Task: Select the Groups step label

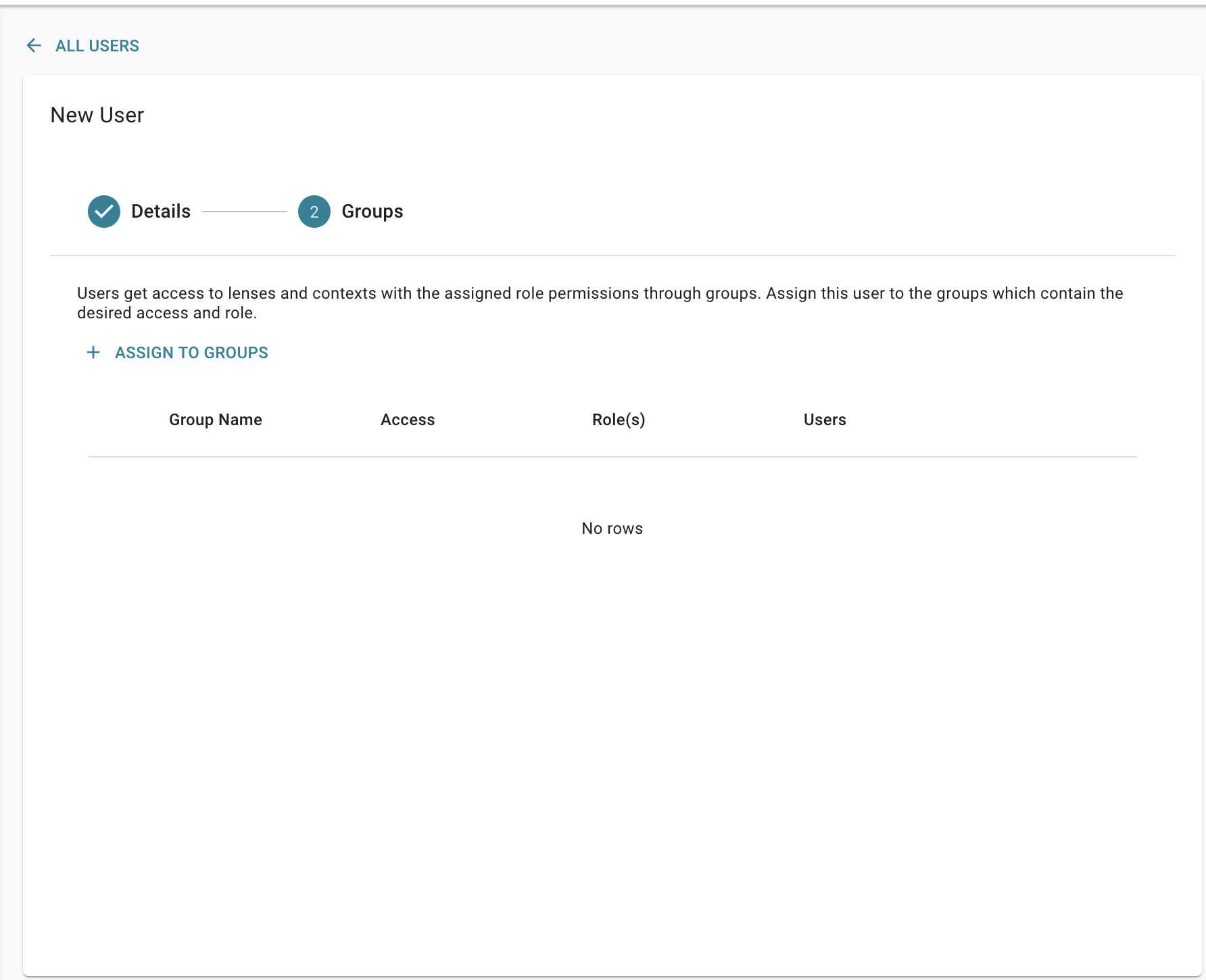Action: (372, 212)
